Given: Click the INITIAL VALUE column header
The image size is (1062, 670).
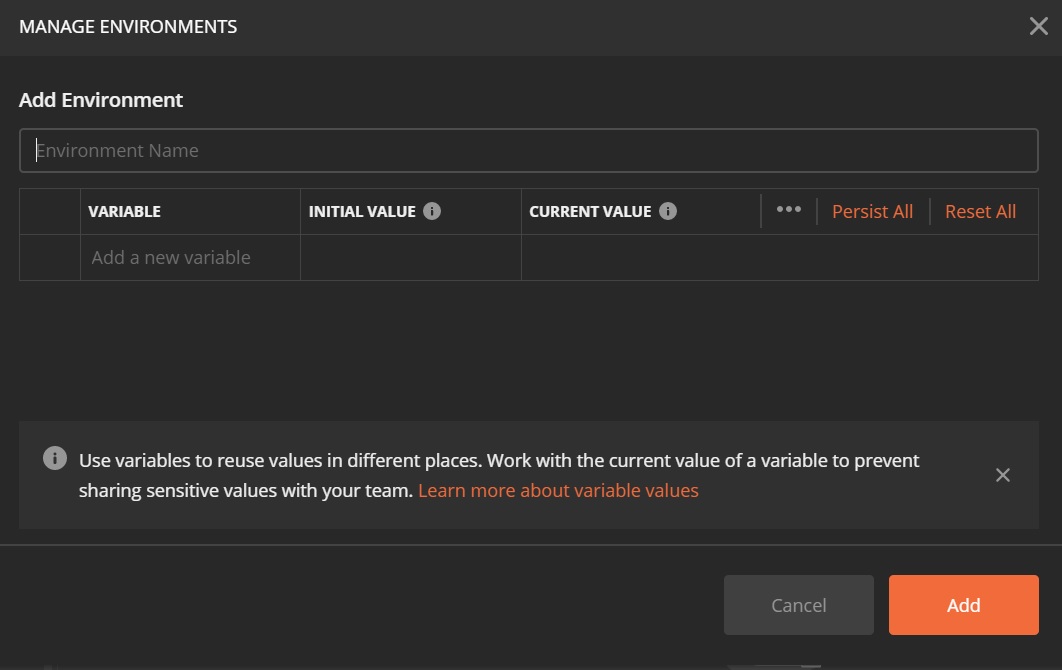Looking at the screenshot, I should (361, 212).
